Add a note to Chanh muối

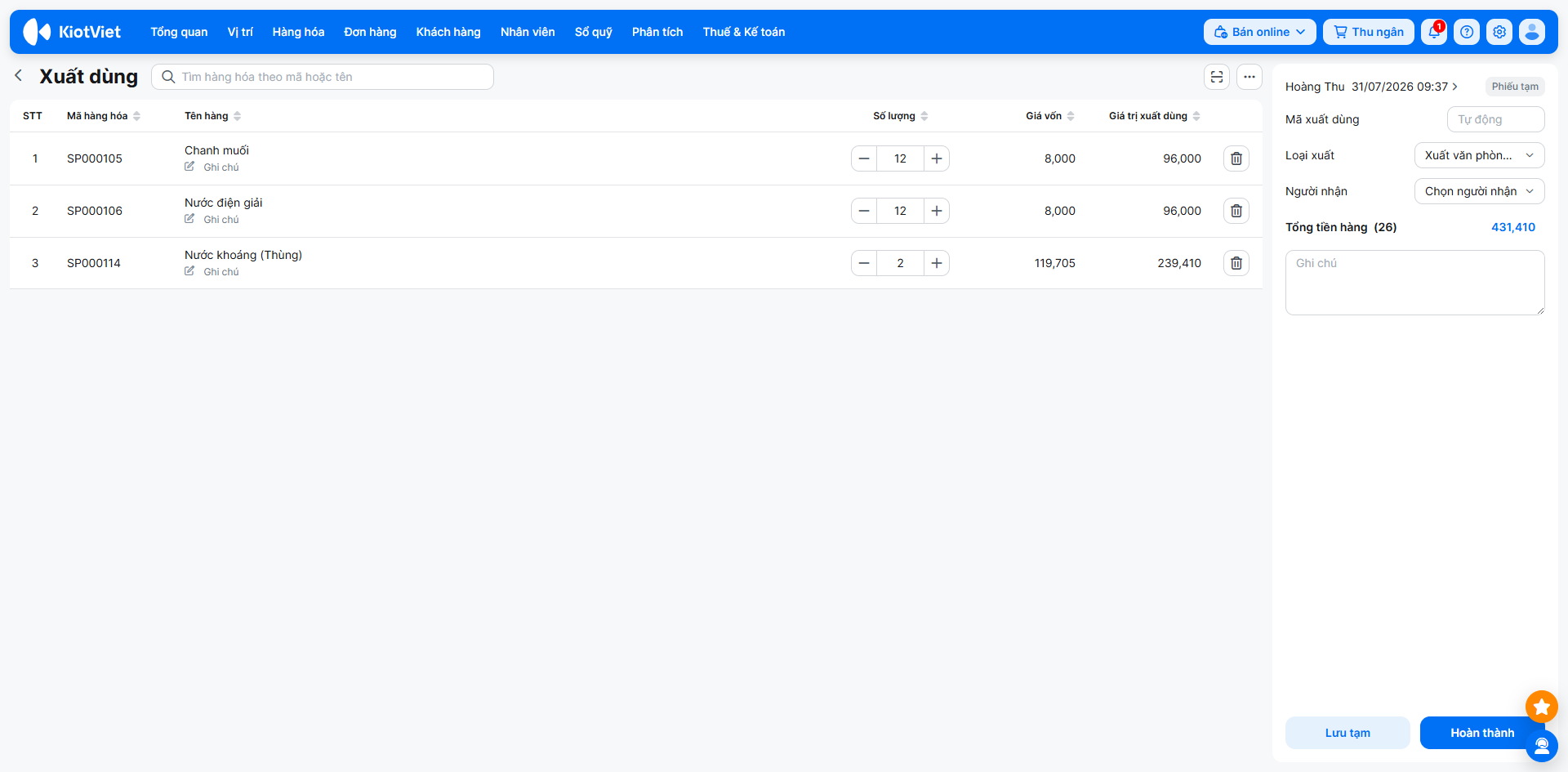coord(212,167)
